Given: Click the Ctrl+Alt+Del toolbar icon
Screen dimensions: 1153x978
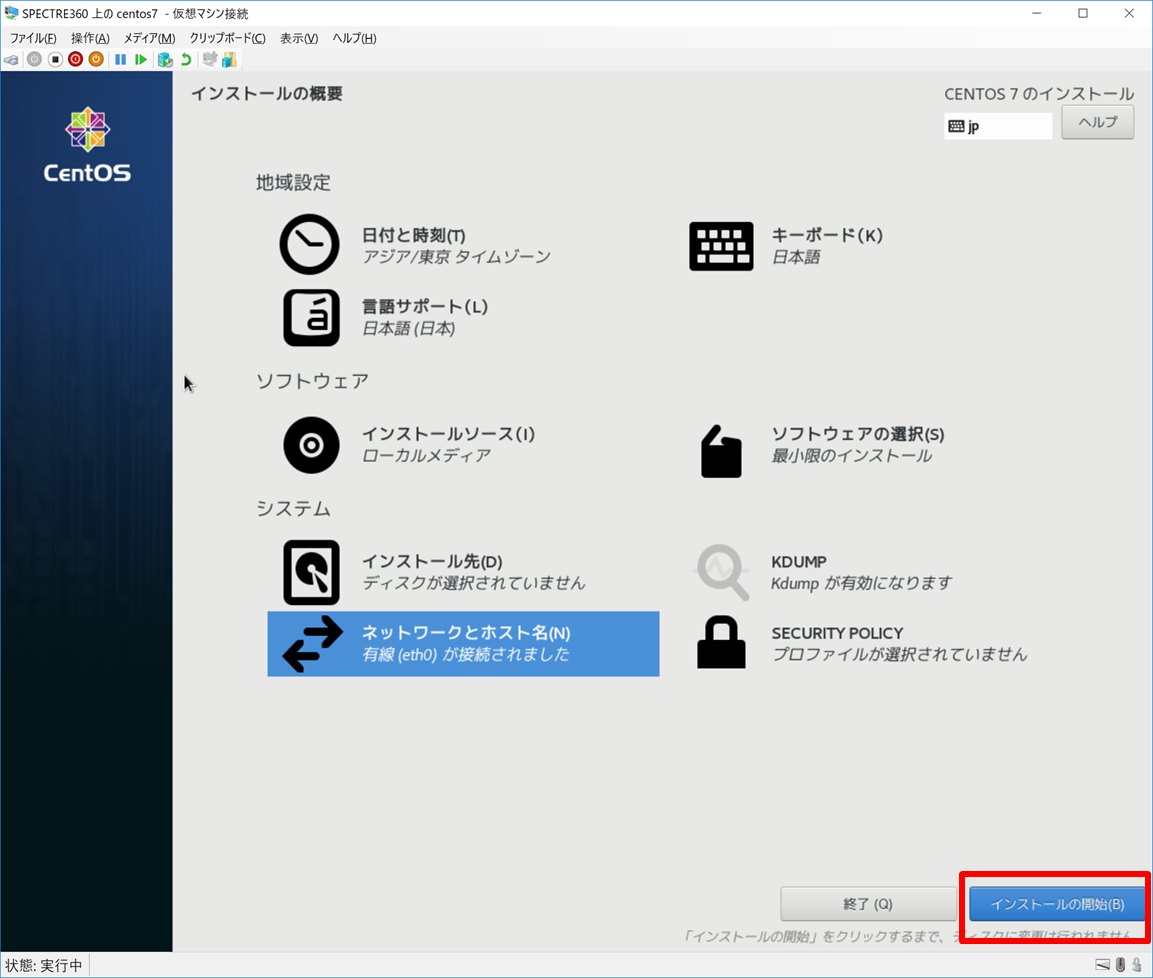Looking at the screenshot, I should click(x=11, y=60).
